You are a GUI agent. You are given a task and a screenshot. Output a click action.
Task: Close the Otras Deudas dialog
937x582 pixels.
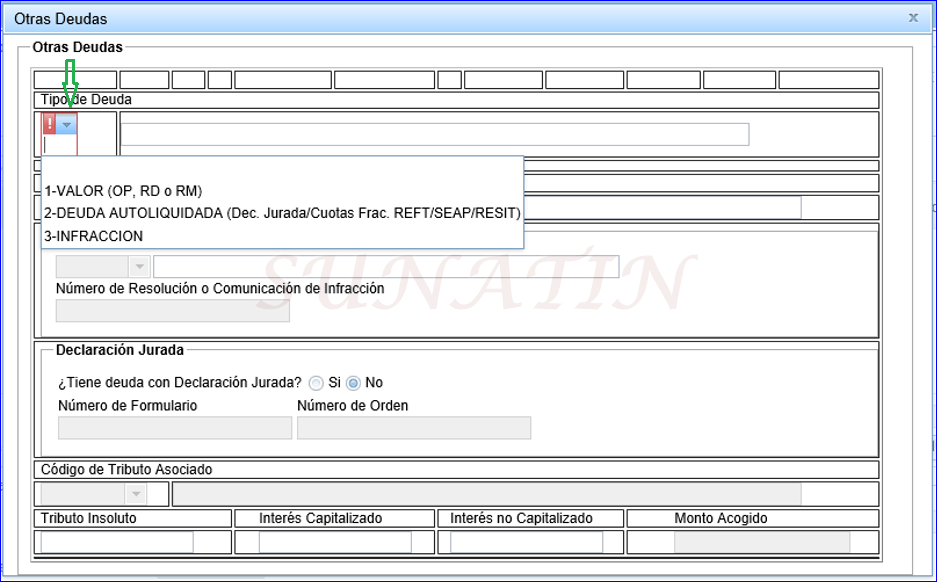point(912,17)
